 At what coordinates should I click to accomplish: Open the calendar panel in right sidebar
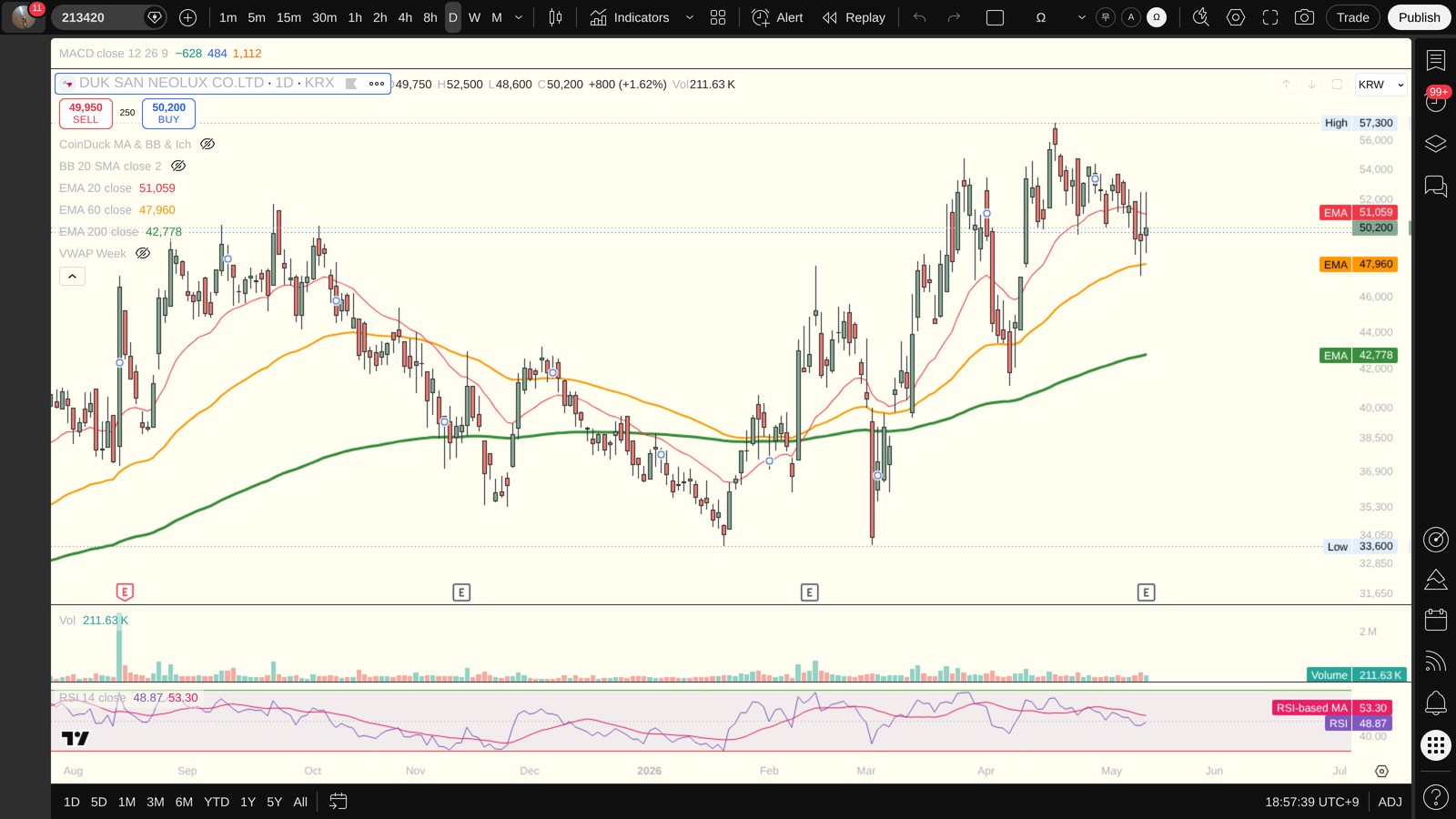[1436, 620]
